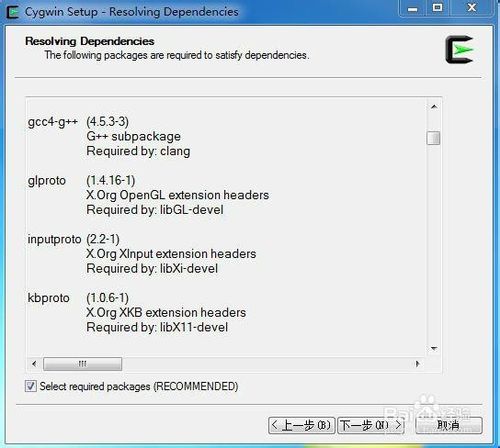Cancel setup with 取消 button
This screenshot has width=500, height=448.
tap(449, 425)
